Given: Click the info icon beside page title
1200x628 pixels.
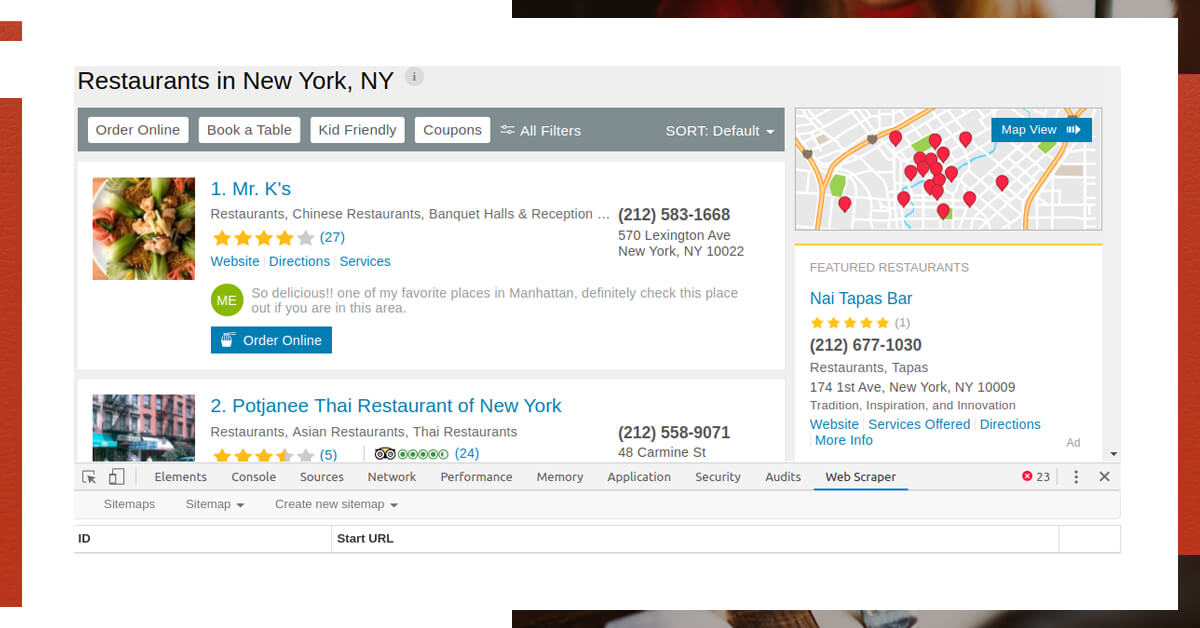Looking at the screenshot, I should tap(414, 77).
